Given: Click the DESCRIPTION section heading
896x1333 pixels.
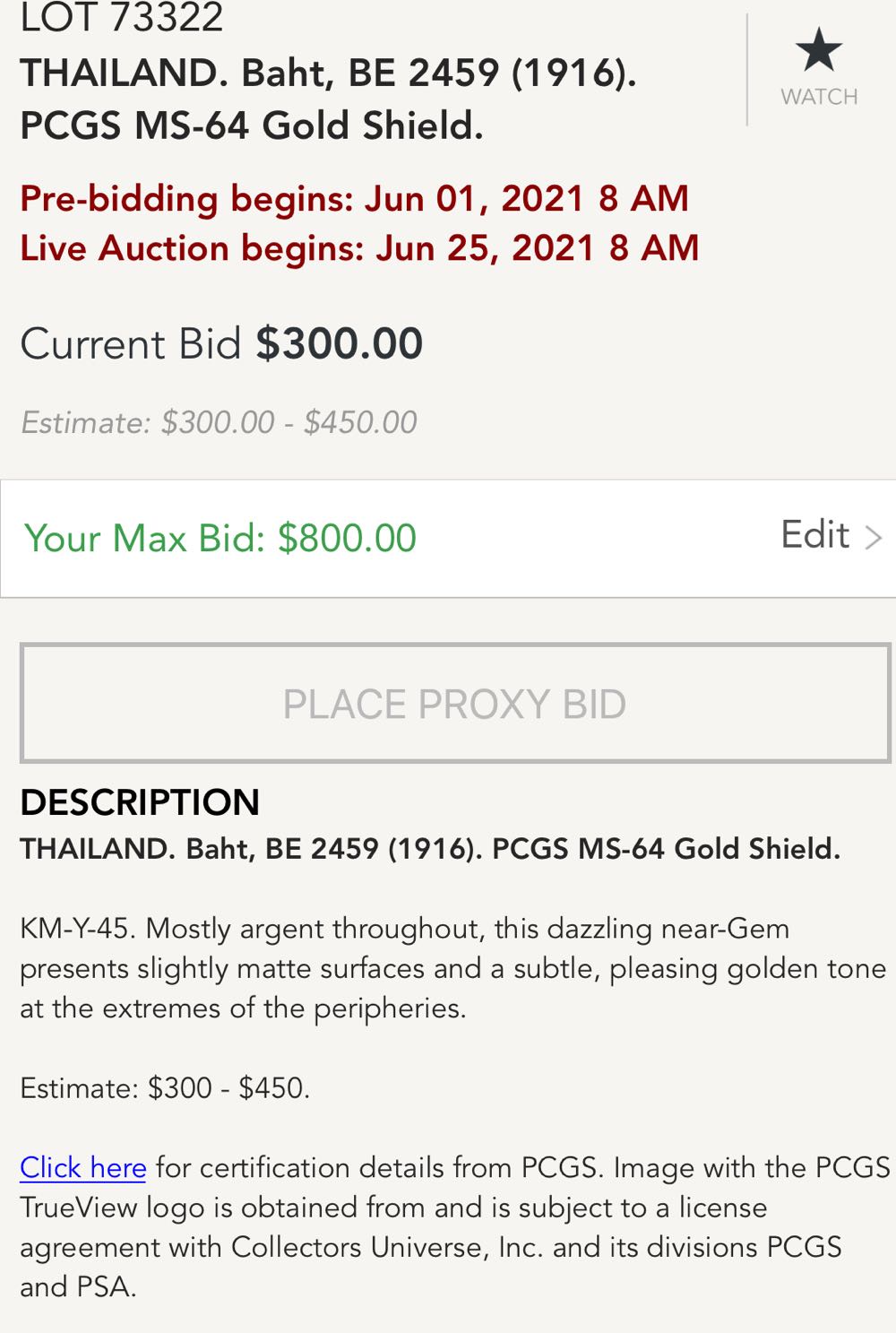Looking at the screenshot, I should [x=140, y=802].
